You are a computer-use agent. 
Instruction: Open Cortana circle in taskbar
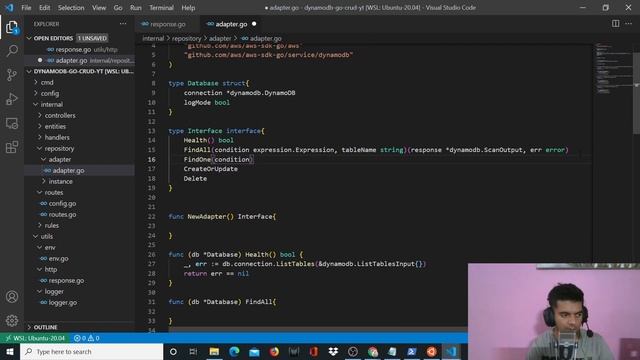[x=173, y=351]
